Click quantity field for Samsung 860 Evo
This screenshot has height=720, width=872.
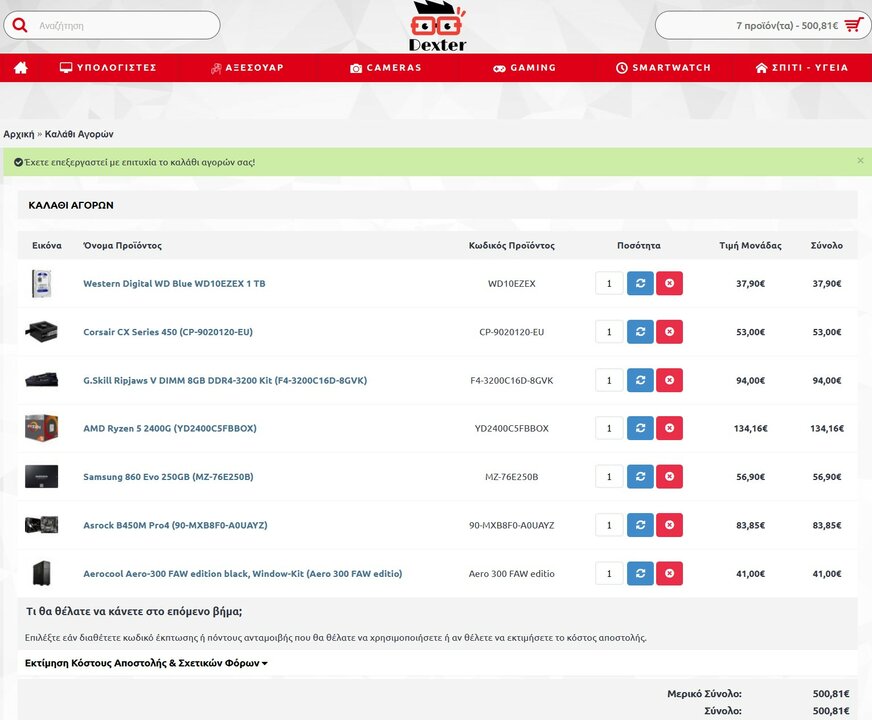coord(609,476)
